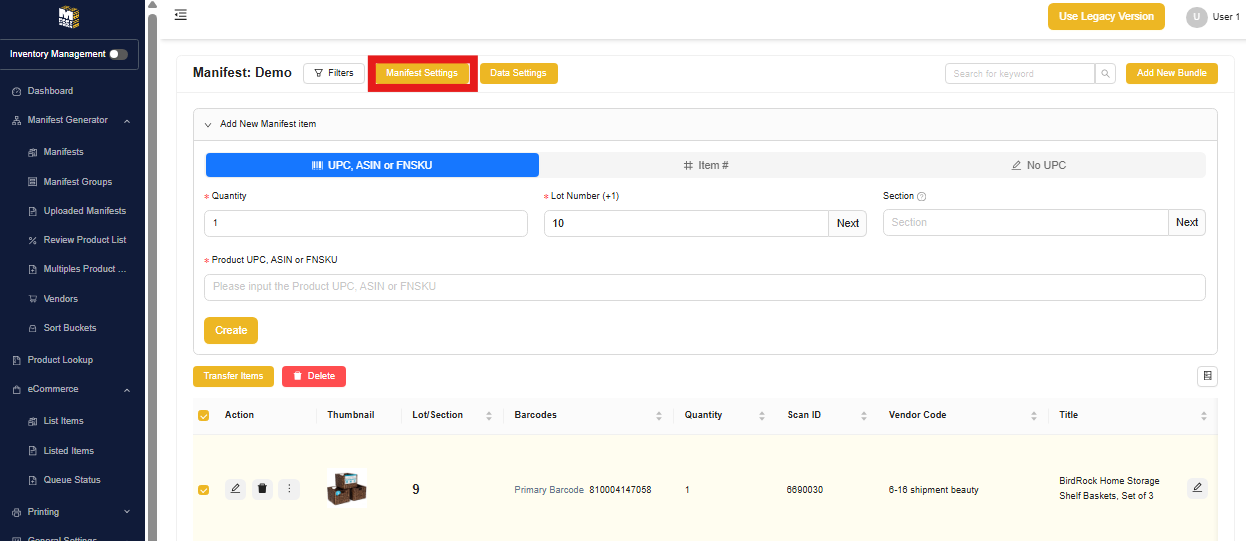
Task: Click the search magnifier icon
Action: (x=1105, y=74)
